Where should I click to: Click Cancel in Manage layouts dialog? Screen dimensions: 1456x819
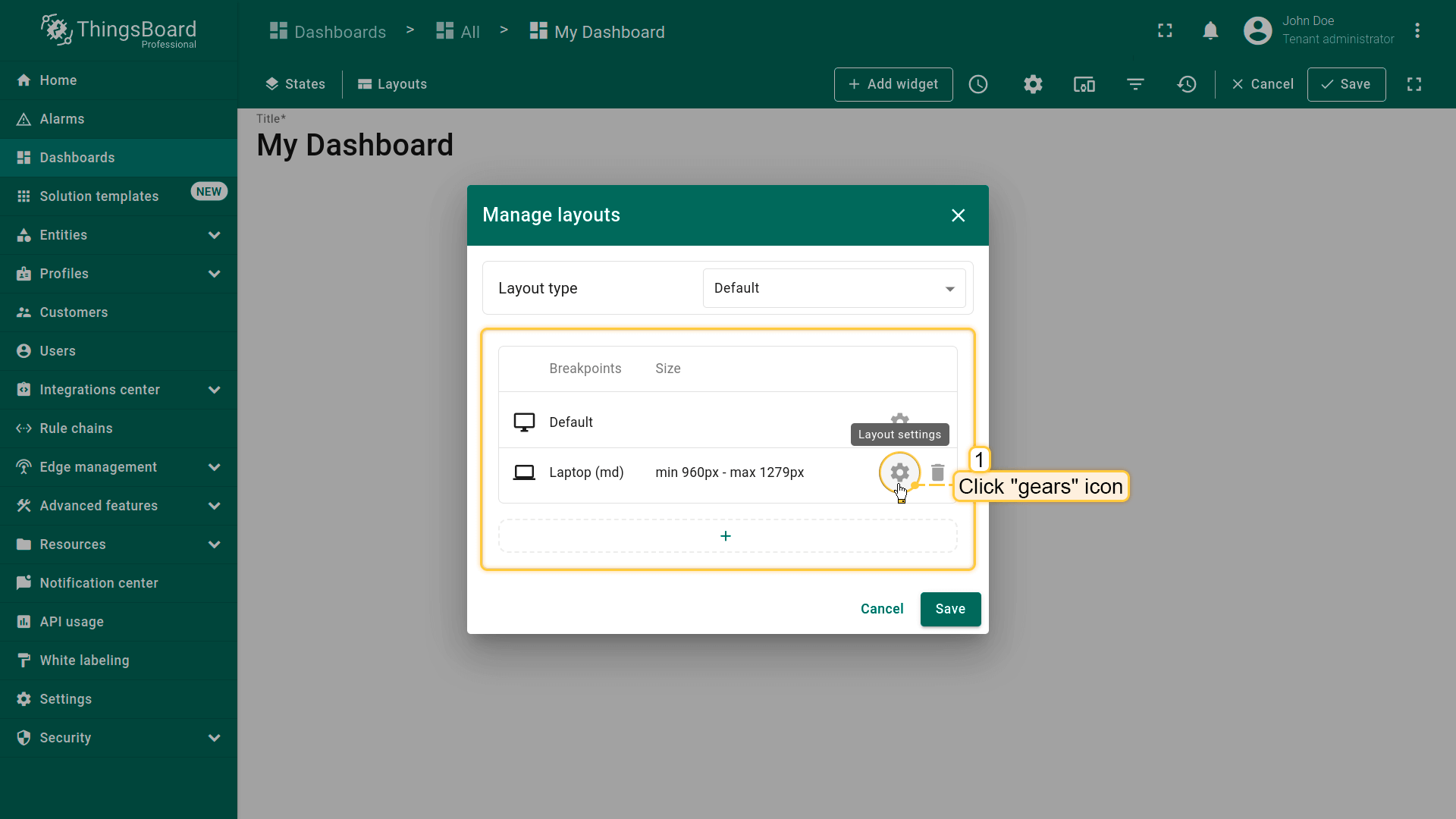[x=882, y=609]
